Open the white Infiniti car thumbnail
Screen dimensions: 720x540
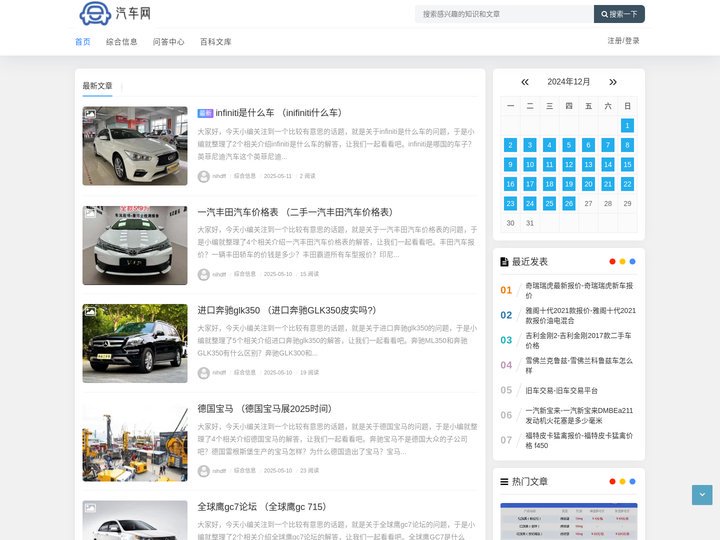pos(135,146)
